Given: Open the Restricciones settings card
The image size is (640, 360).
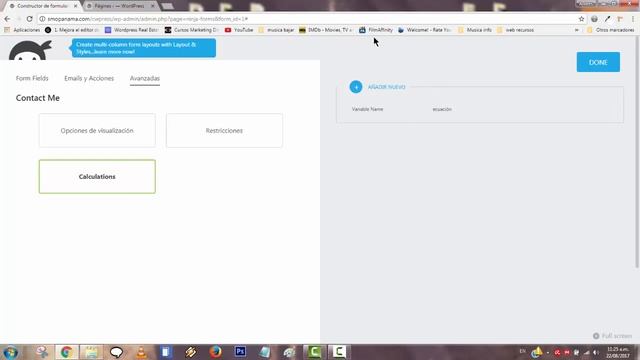Looking at the screenshot, I should click(224, 131).
